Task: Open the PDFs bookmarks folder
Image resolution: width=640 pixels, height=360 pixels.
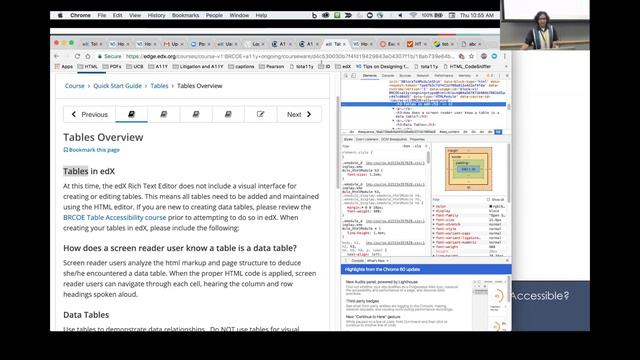Action: [x=112, y=67]
